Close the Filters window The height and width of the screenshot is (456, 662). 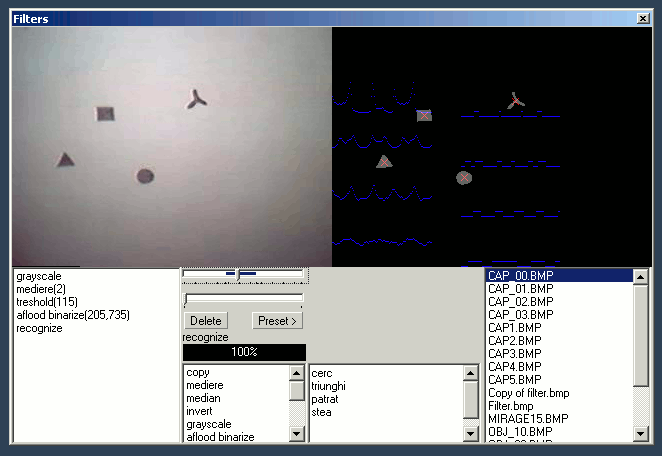(x=643, y=19)
